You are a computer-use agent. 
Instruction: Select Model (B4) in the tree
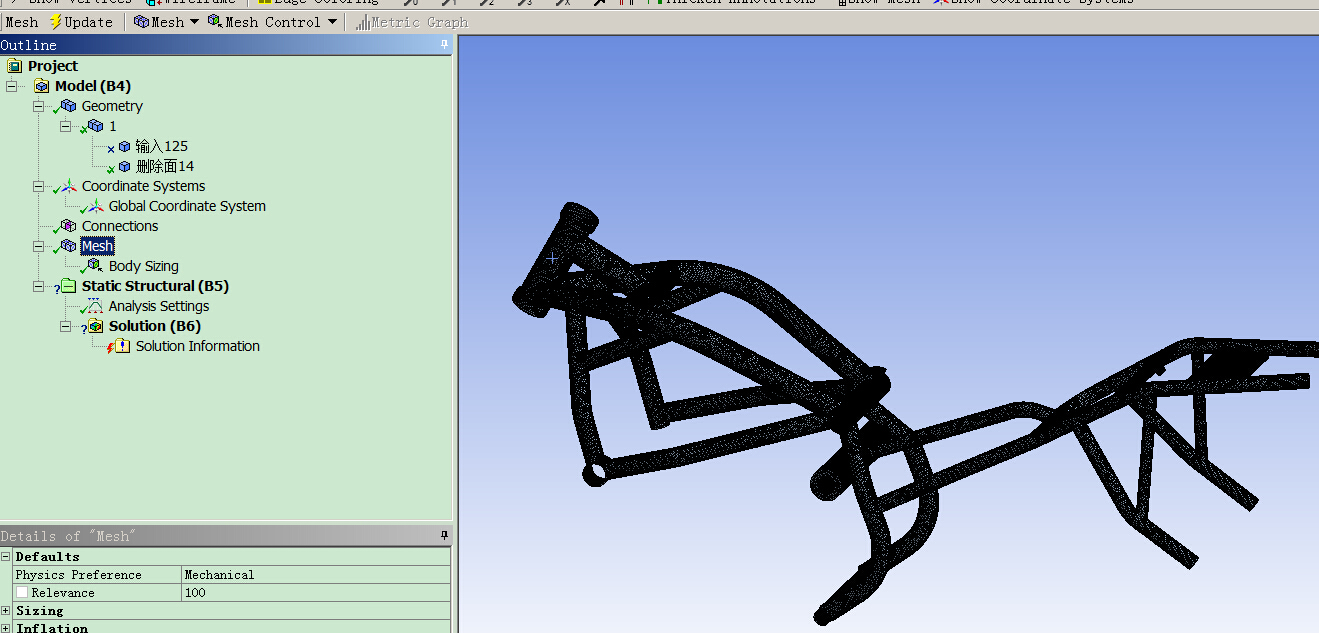(x=93, y=86)
